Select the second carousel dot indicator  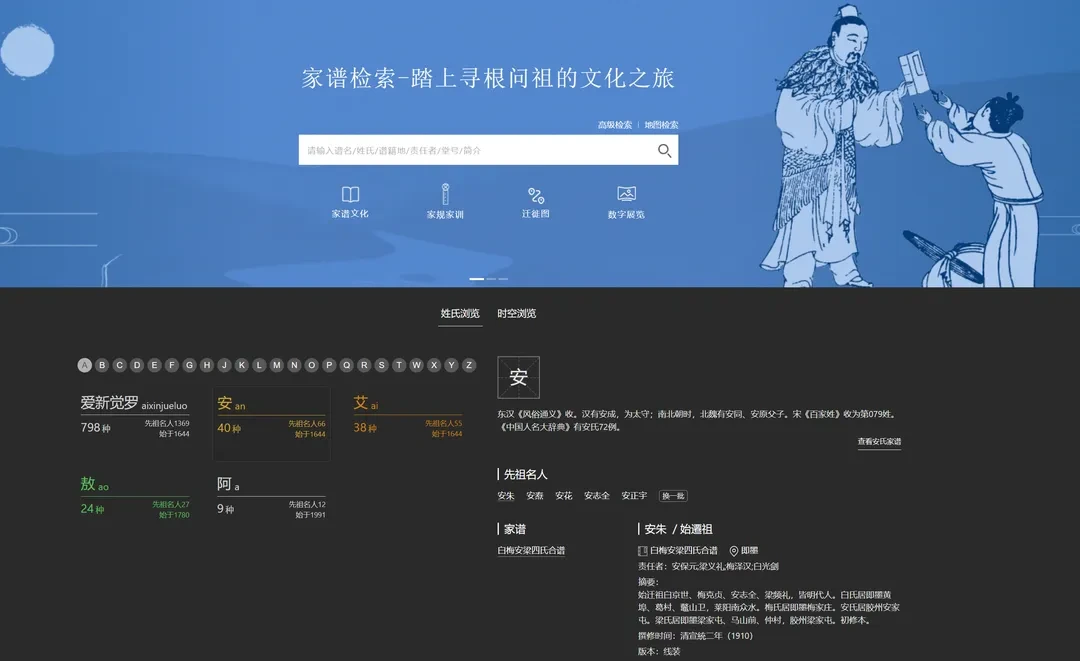pos(490,279)
